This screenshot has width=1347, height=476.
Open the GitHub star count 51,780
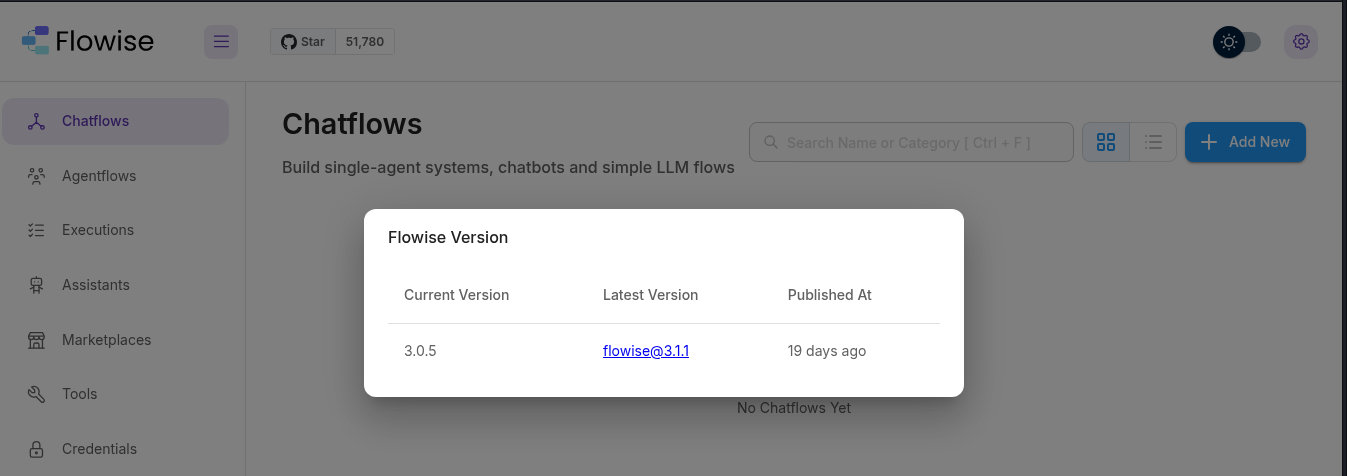pyautogui.click(x=364, y=42)
